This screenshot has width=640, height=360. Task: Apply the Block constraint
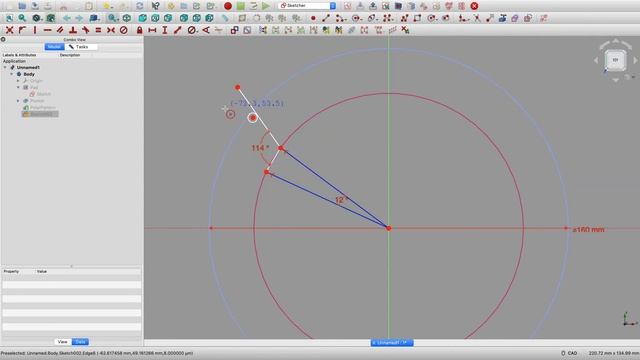coord(124,30)
